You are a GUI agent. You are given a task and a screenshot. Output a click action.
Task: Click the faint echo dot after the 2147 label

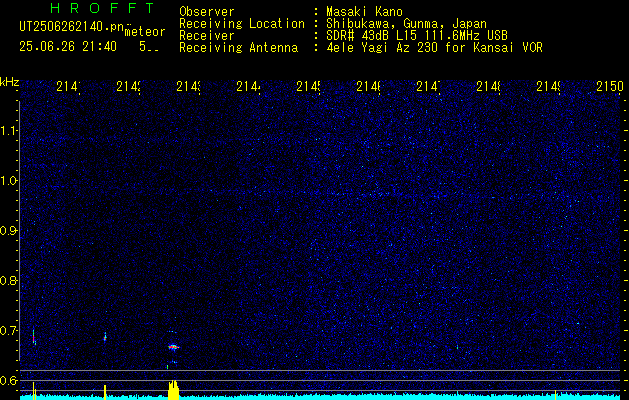(x=457, y=347)
